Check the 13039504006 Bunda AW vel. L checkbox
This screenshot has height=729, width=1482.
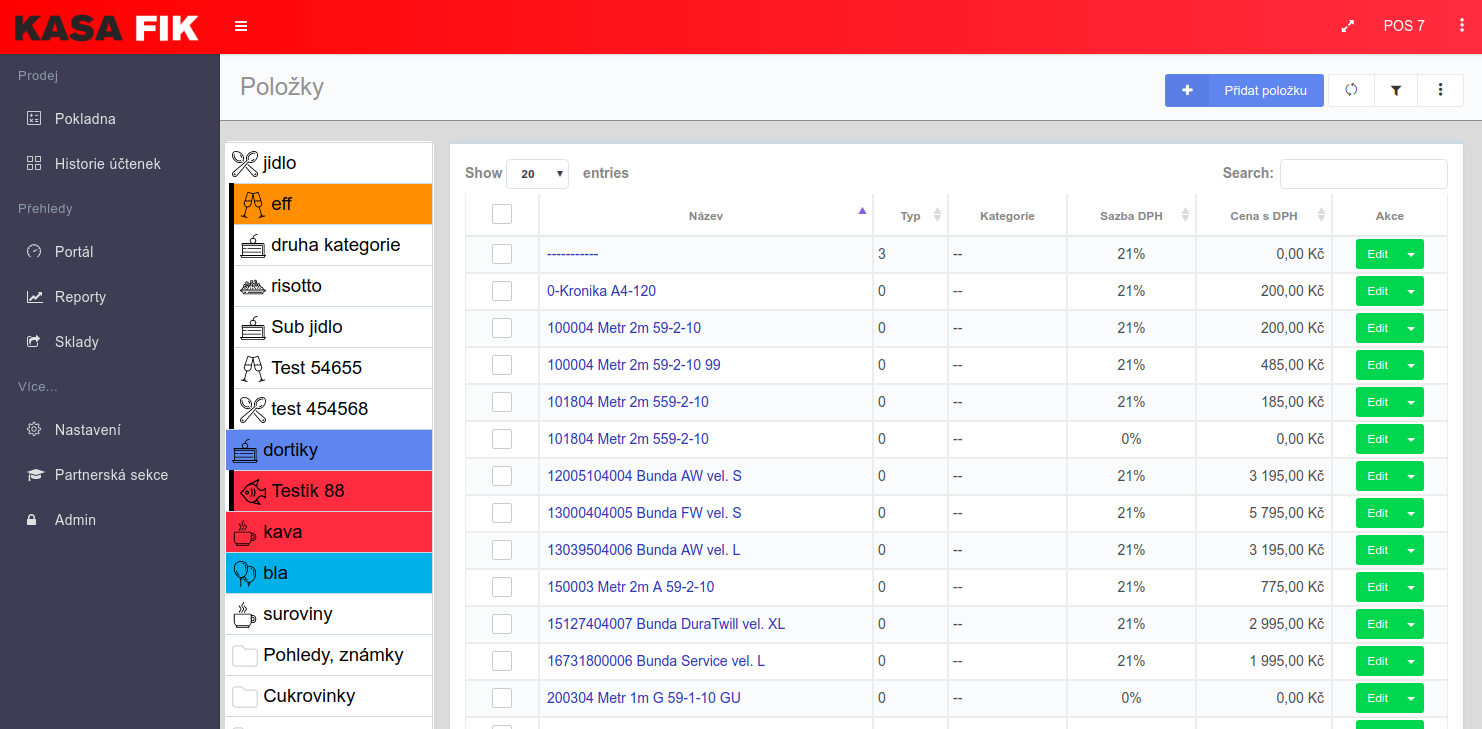502,550
